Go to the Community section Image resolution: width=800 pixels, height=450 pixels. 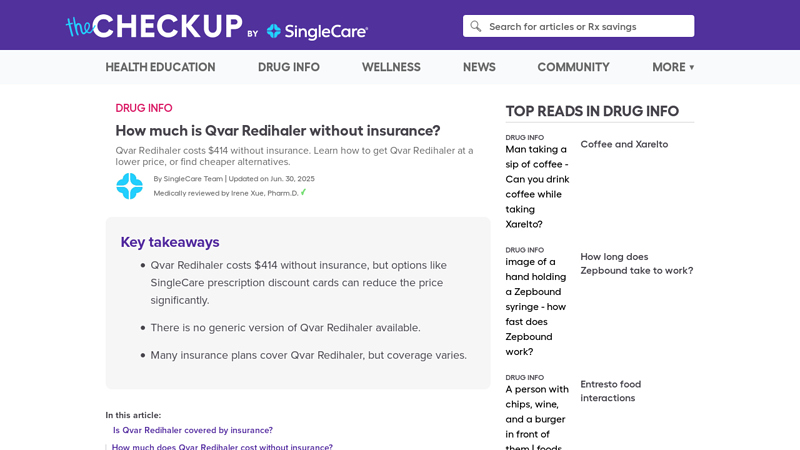tap(573, 67)
